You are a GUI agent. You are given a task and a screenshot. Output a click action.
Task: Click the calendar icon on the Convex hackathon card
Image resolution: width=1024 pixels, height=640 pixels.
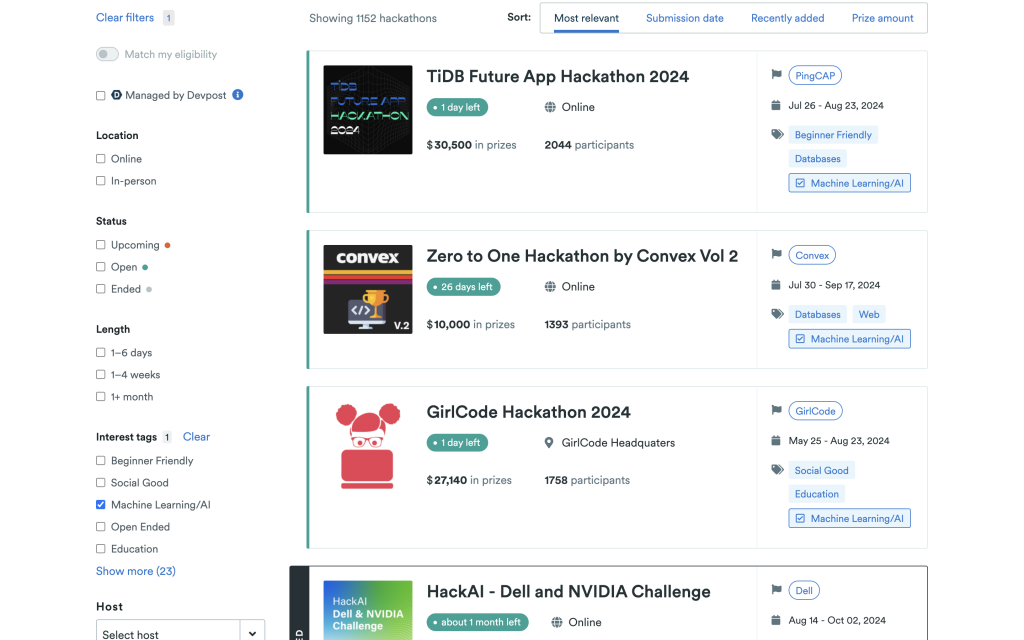(777, 284)
